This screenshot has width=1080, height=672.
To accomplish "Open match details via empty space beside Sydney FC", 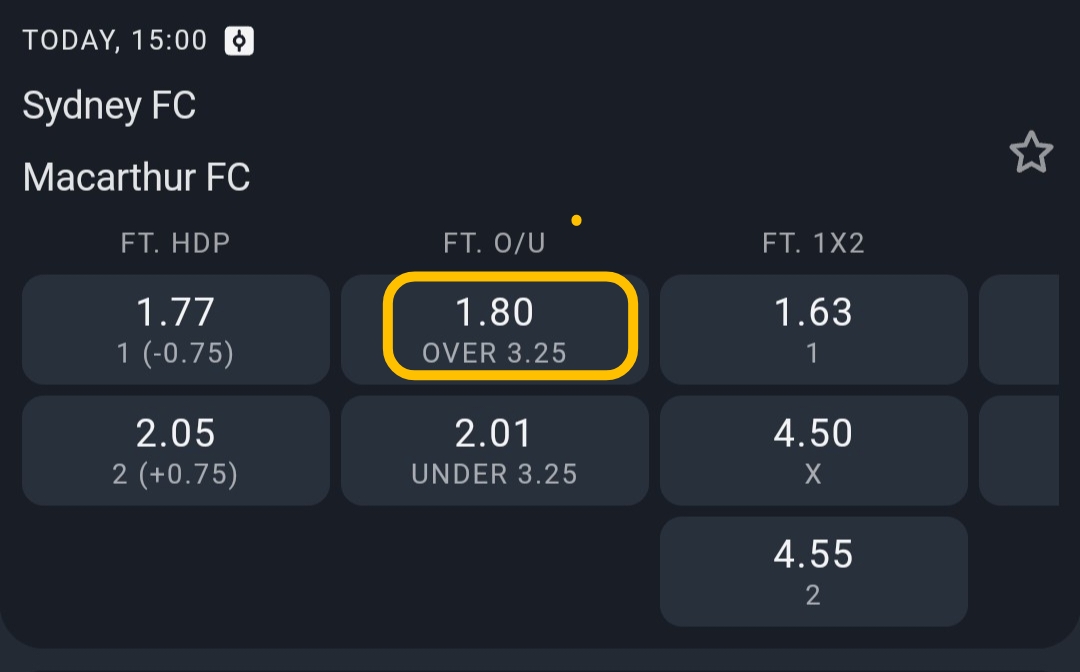I will pyautogui.click(x=600, y=105).
